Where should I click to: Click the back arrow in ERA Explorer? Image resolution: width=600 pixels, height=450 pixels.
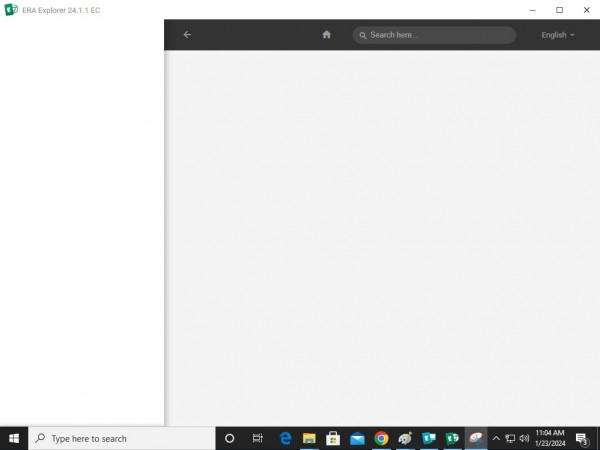pyautogui.click(x=187, y=35)
